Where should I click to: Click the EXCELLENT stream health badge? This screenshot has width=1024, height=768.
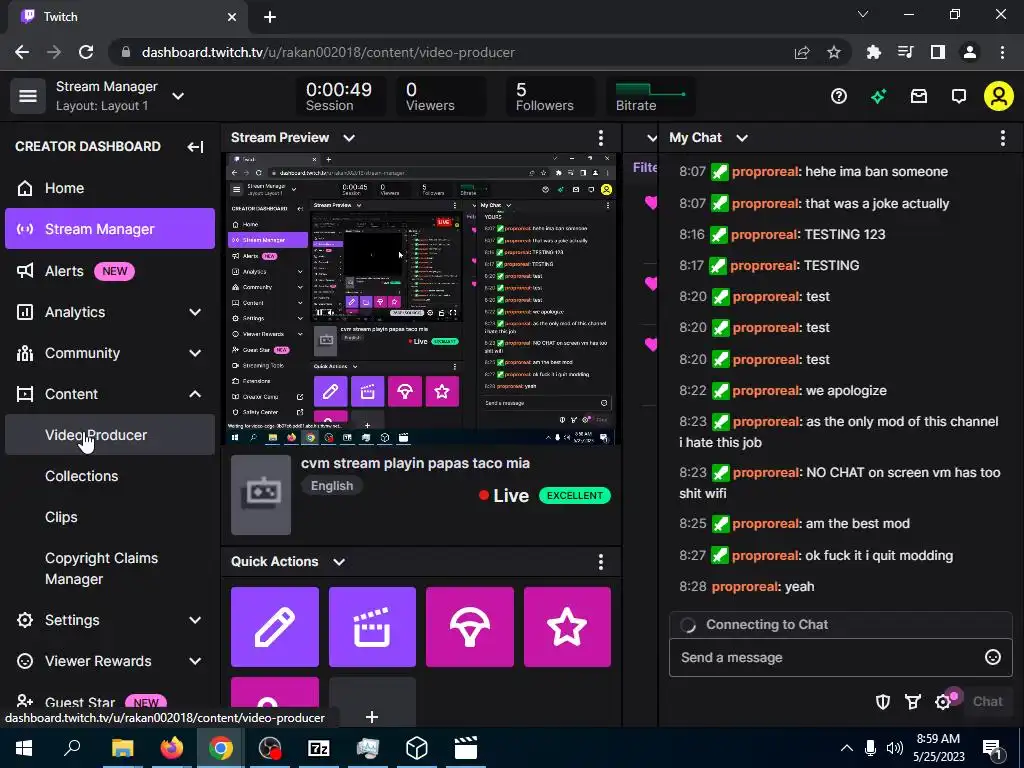pos(575,496)
